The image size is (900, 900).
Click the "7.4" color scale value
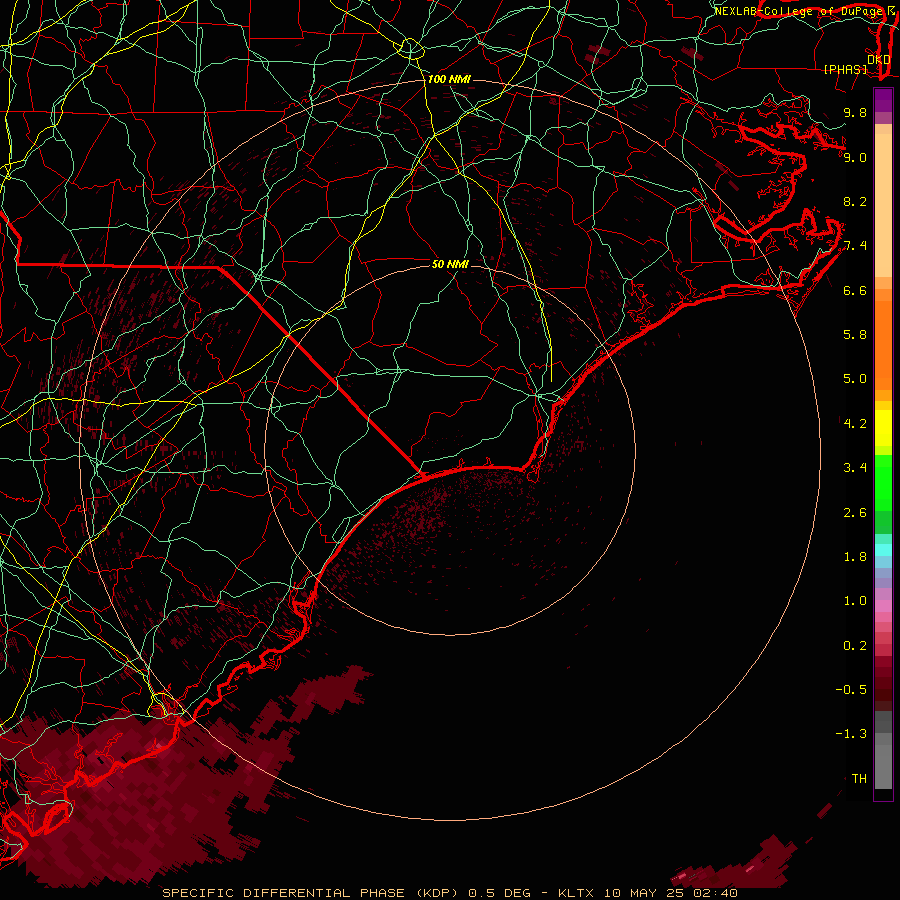[x=855, y=246]
